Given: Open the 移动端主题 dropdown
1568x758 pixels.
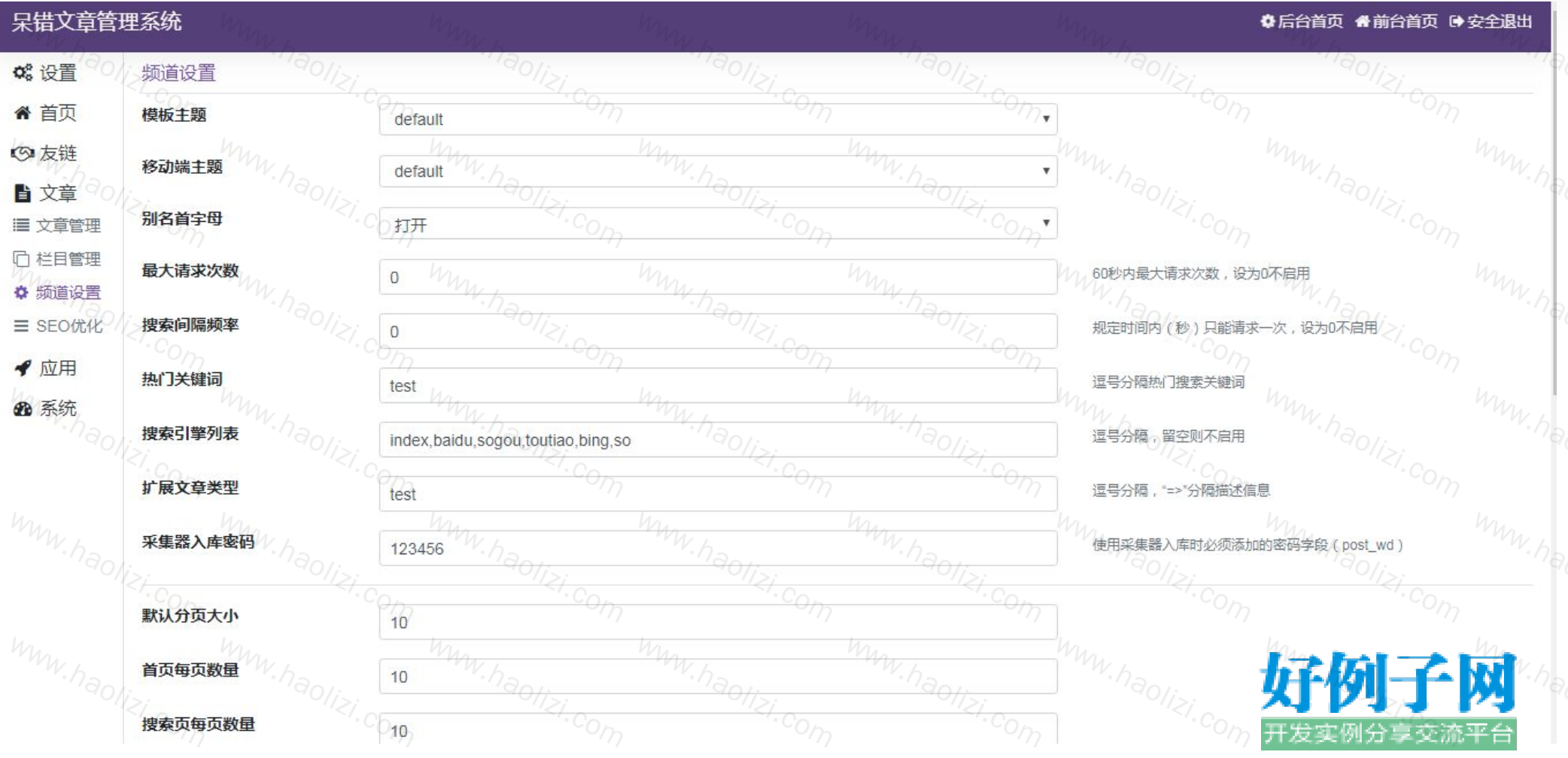Looking at the screenshot, I should [x=718, y=171].
